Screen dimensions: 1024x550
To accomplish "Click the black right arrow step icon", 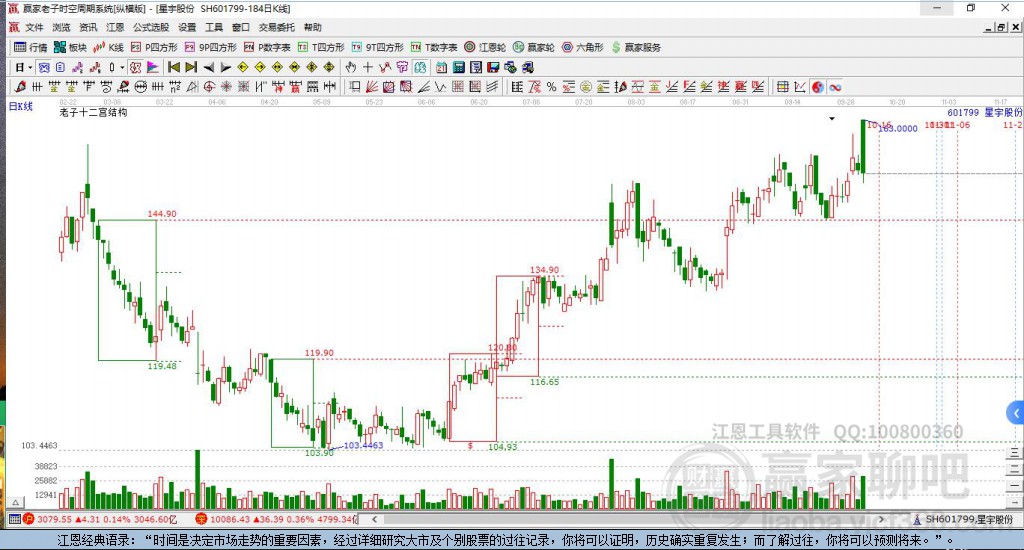I will (225, 67).
